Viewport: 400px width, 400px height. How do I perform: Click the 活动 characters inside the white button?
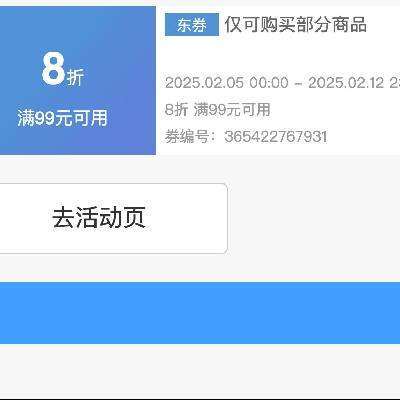coord(99,218)
